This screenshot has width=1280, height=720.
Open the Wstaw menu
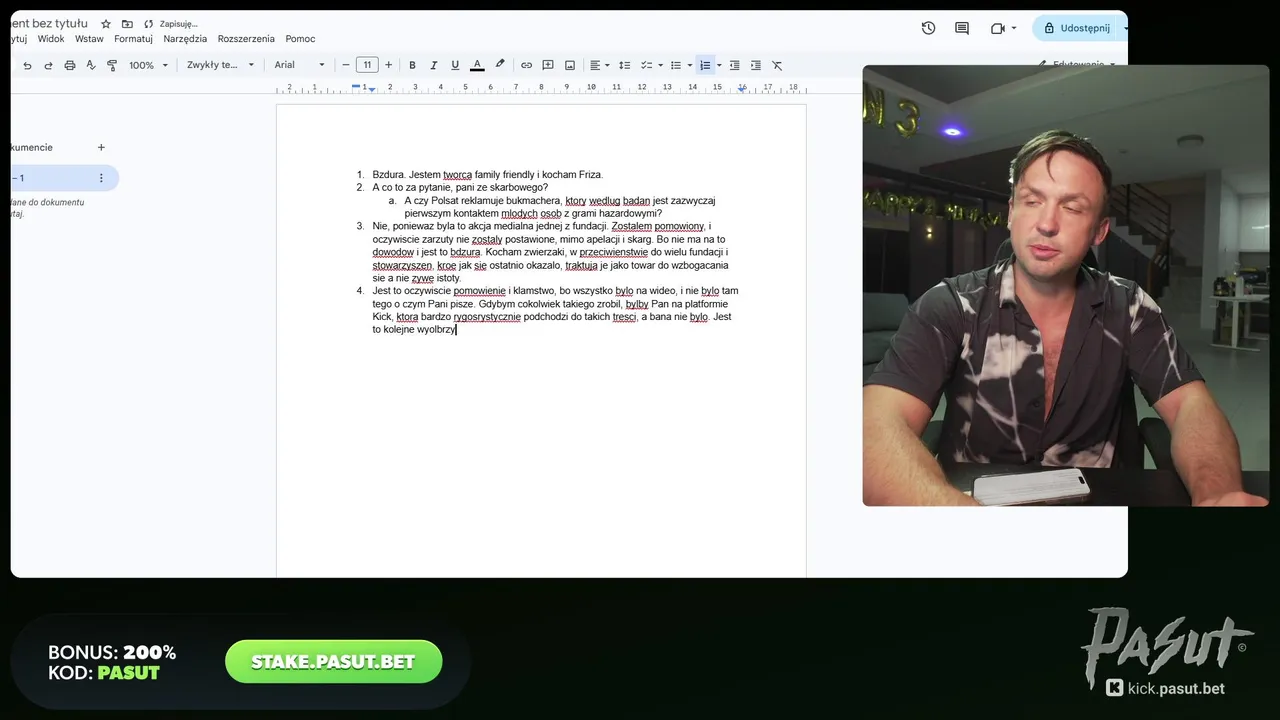click(x=89, y=39)
